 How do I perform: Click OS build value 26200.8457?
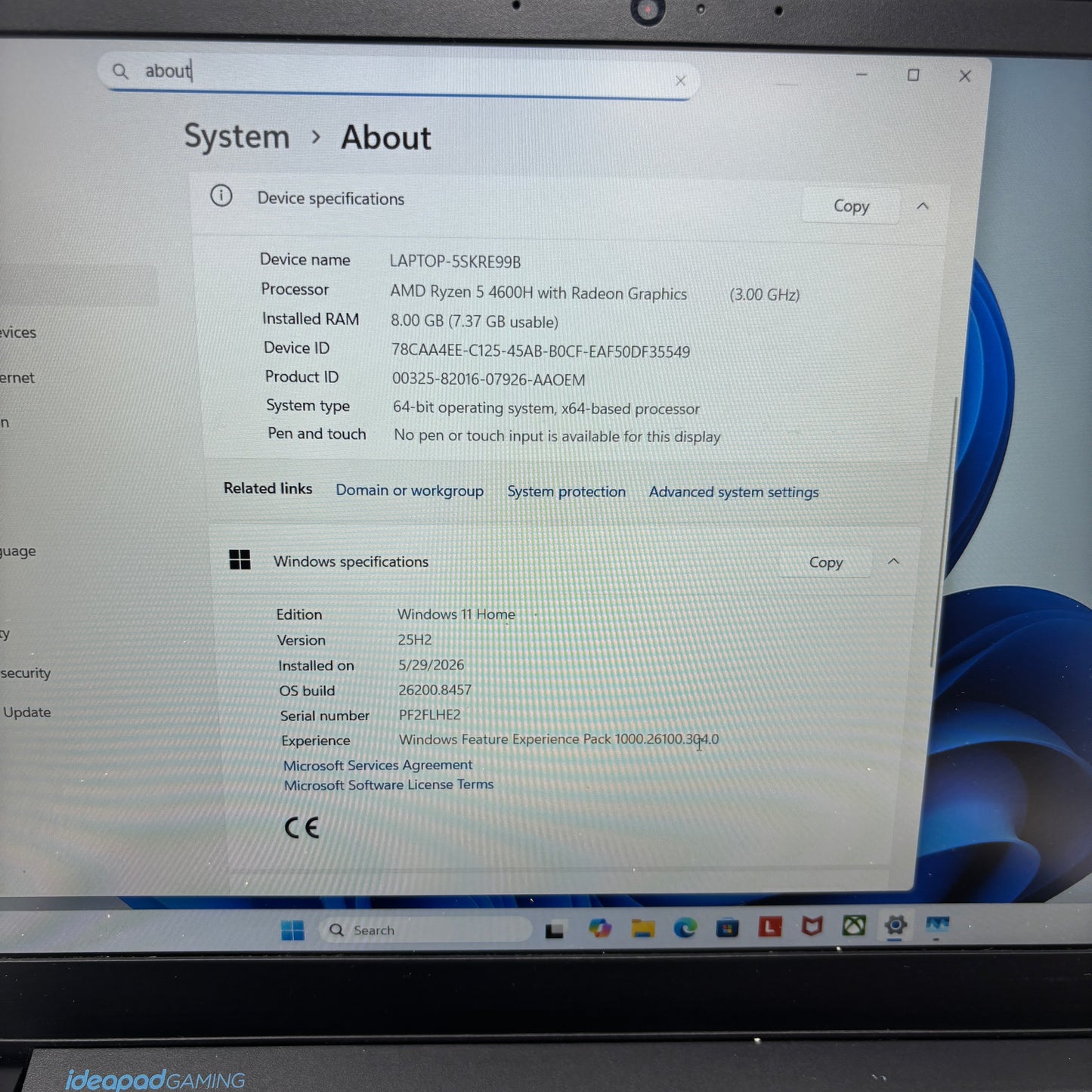click(x=435, y=690)
